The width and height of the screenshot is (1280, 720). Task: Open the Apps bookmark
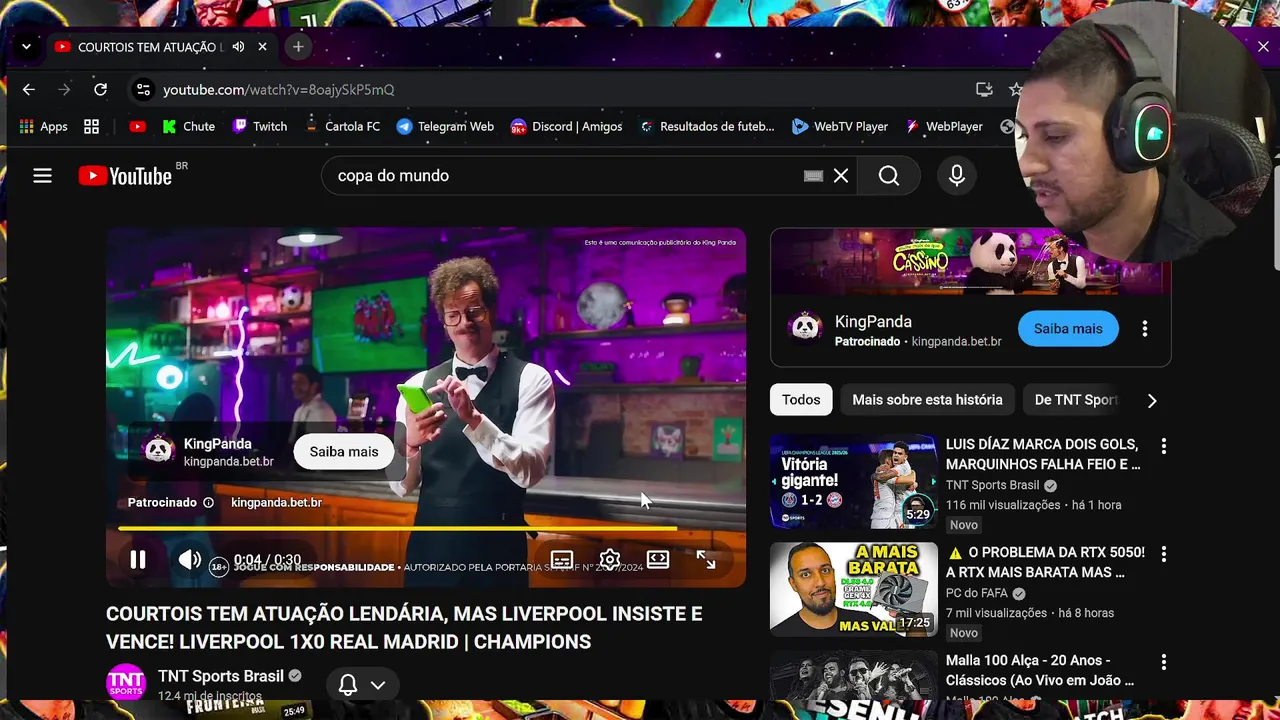click(43, 127)
